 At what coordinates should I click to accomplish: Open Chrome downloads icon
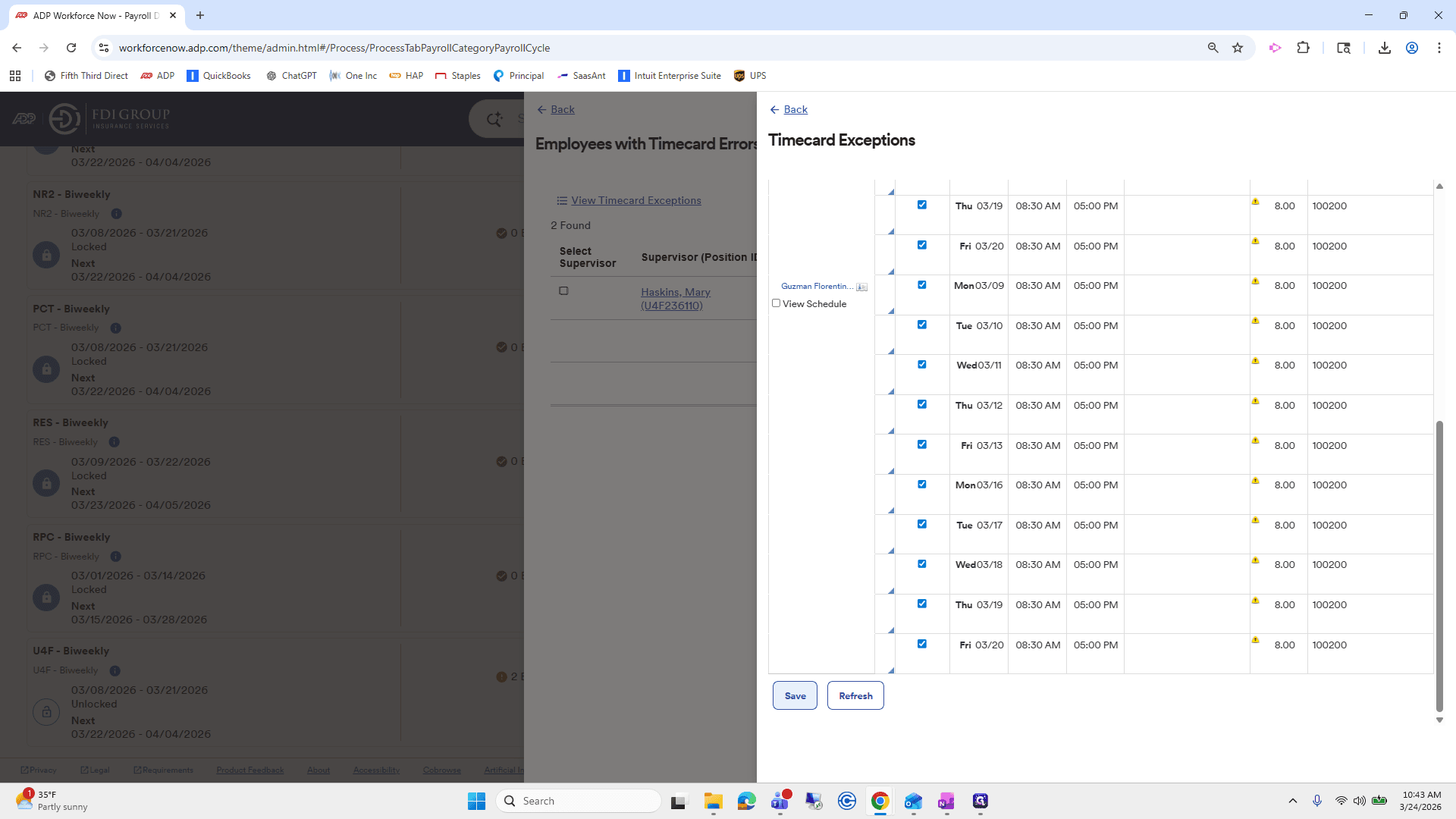click(x=1384, y=48)
